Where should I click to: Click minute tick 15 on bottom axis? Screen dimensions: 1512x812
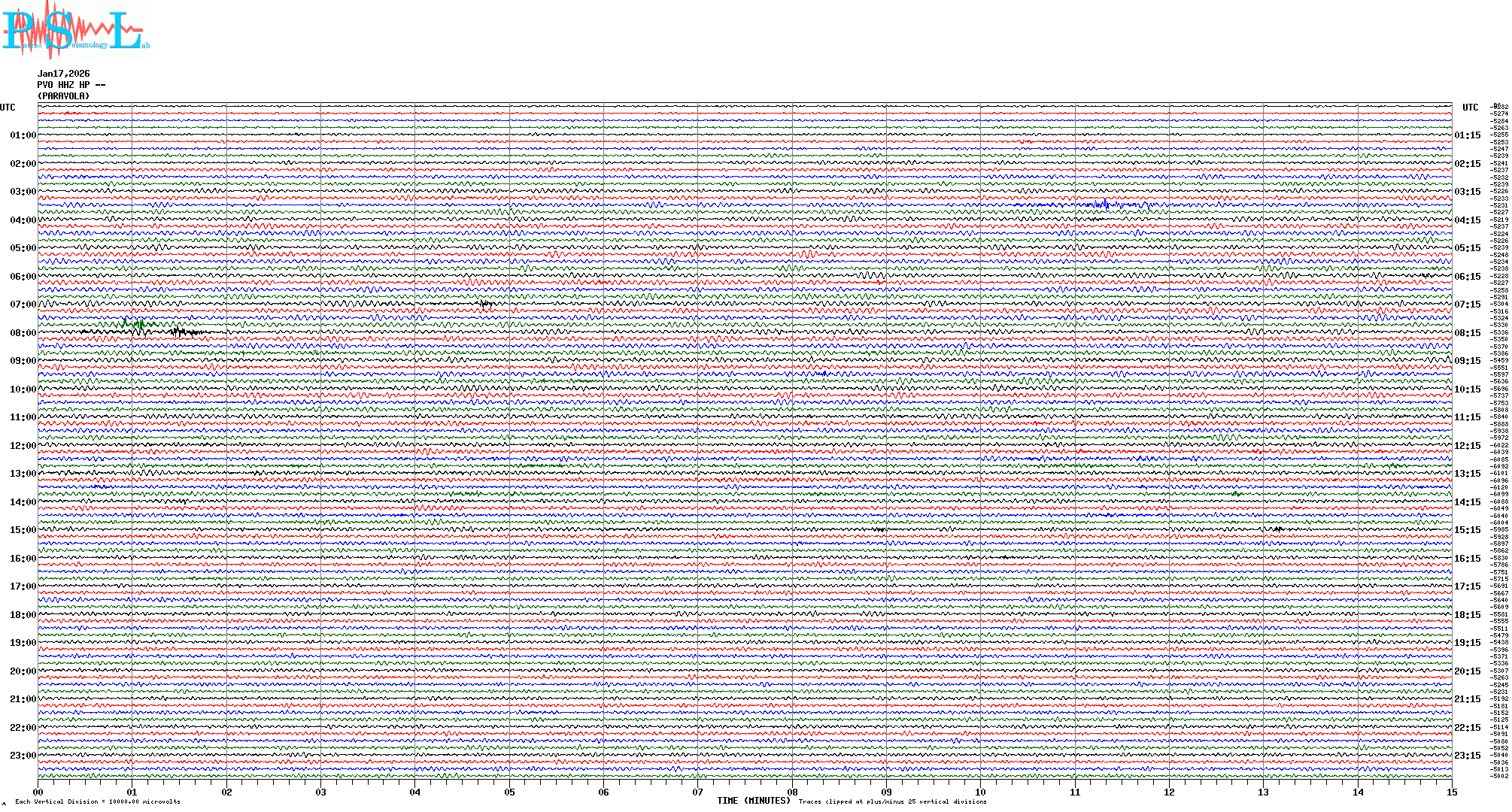1452,792
